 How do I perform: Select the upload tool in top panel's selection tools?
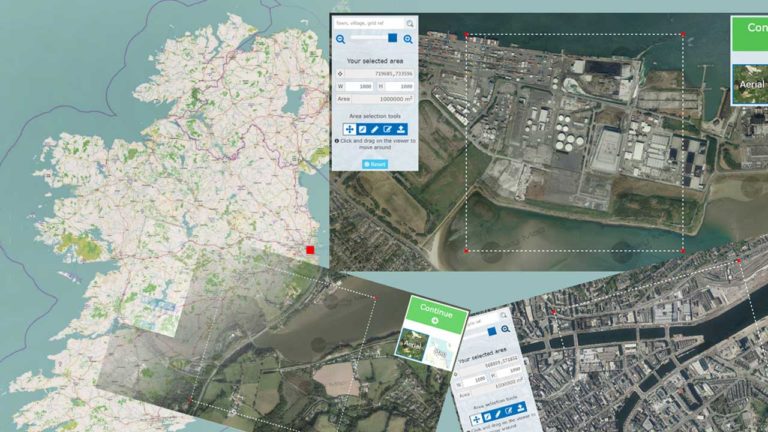401,129
